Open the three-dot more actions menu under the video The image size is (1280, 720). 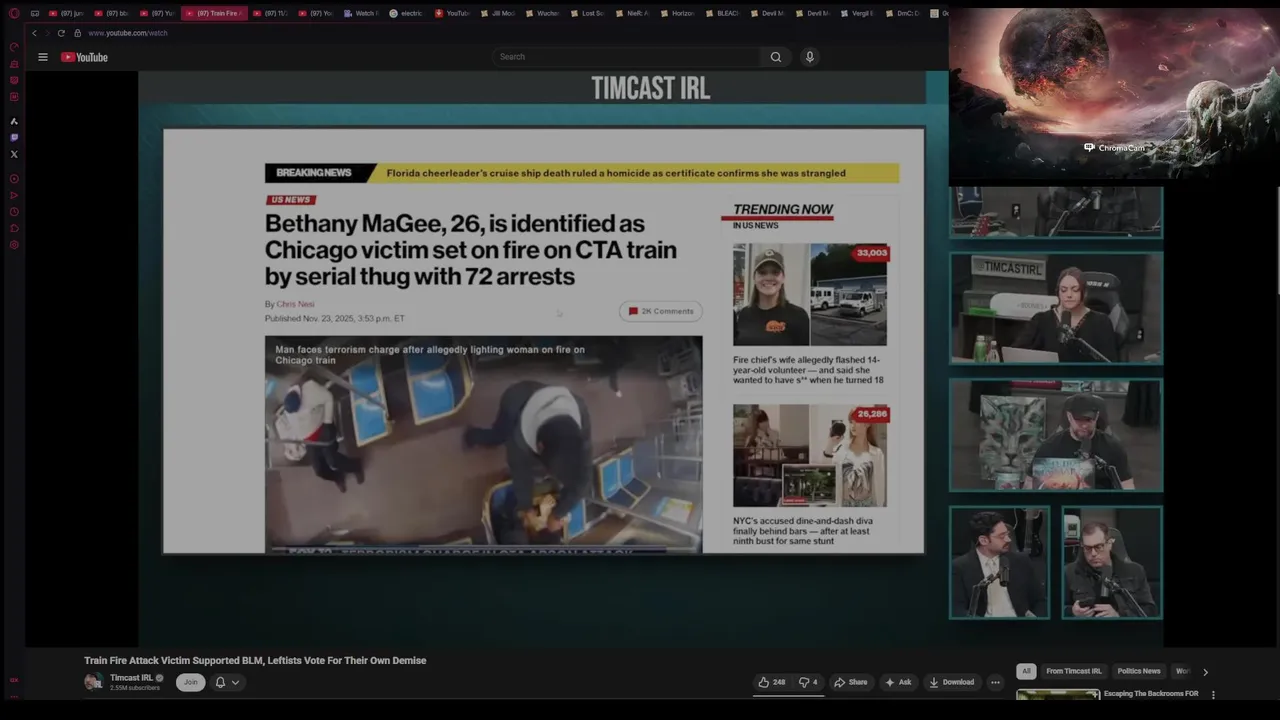995,682
